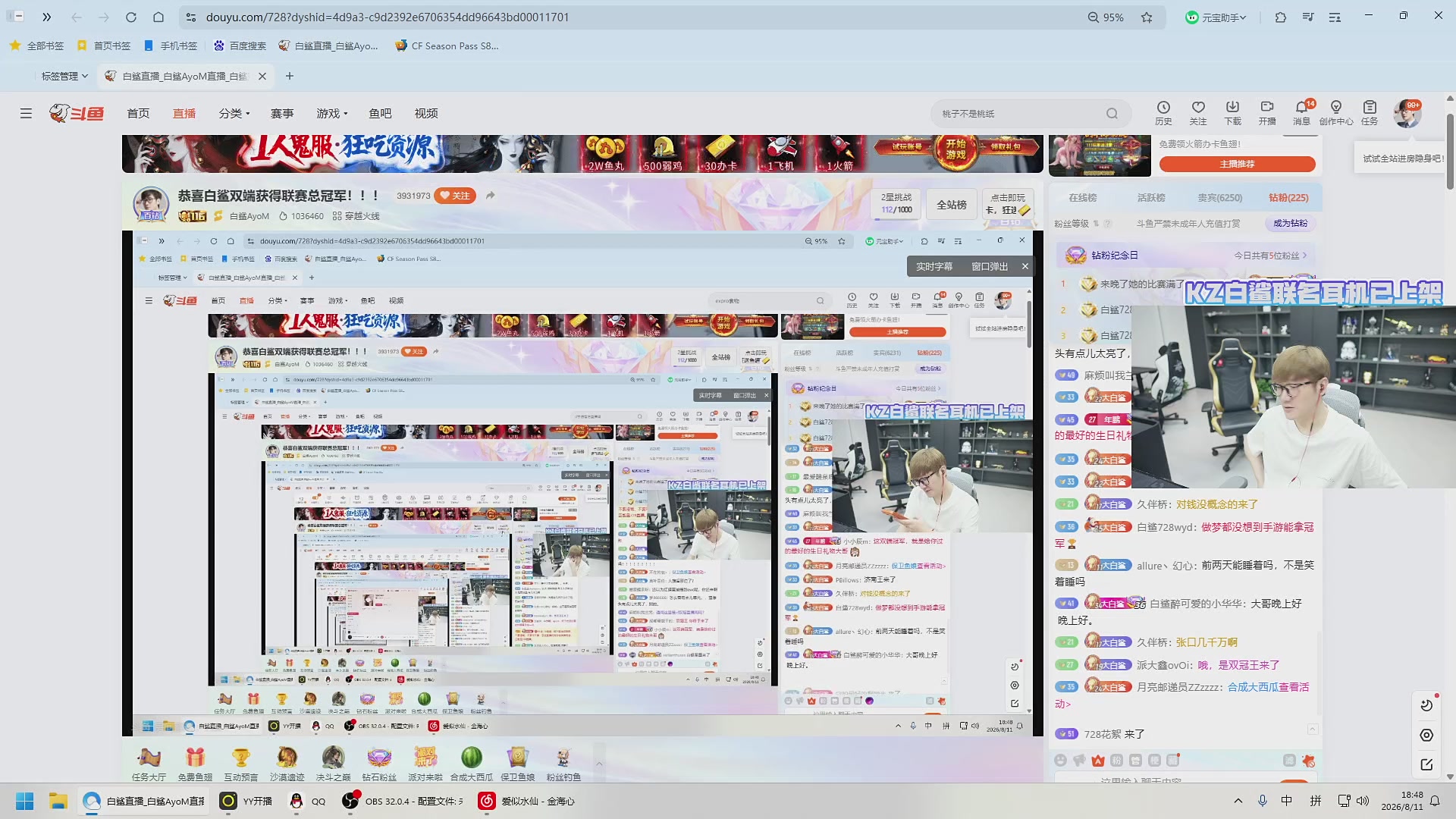Click the browser address bar URL
This screenshot has height=819, width=1456.
387,17
